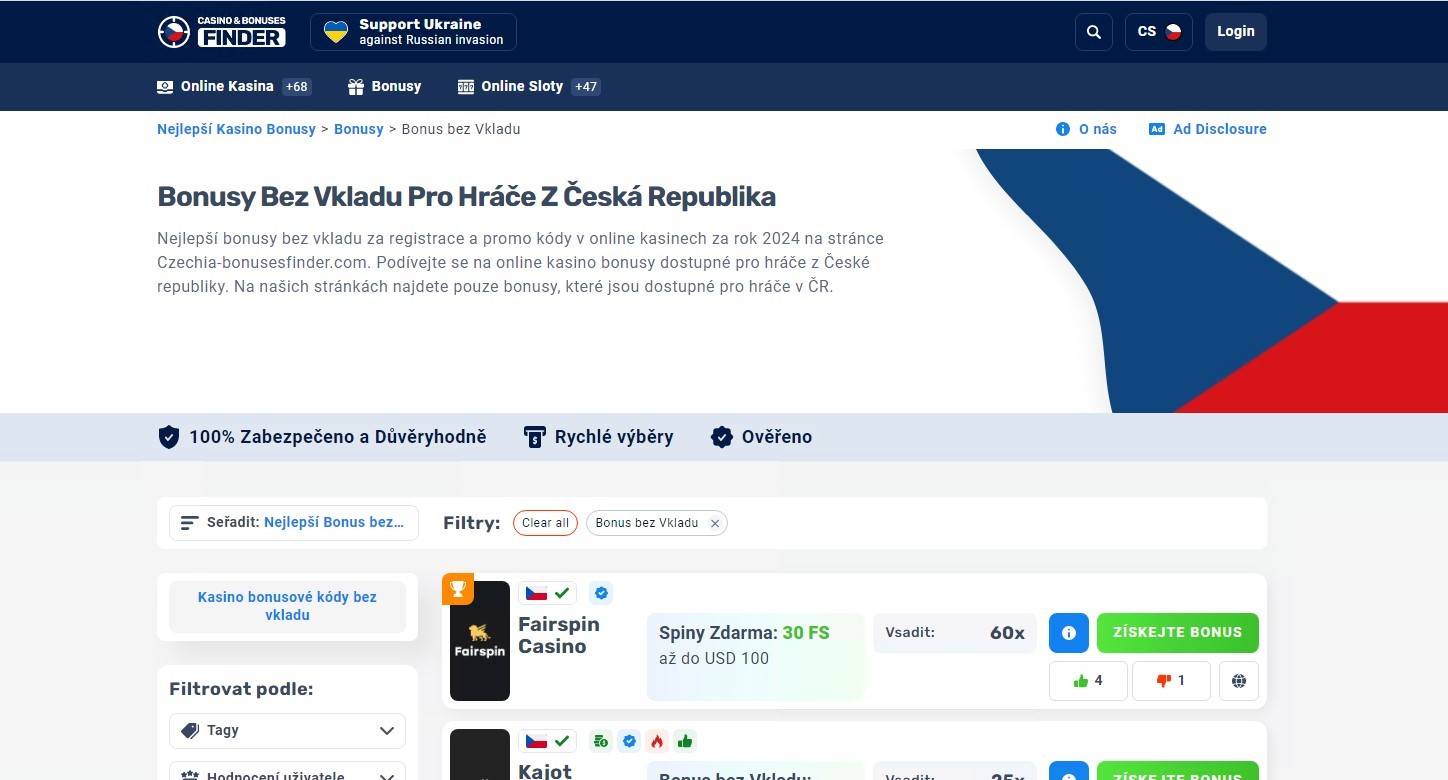Go to the Bonusy breadcrumb link
Screen dimensions: 1448x780
pos(359,129)
